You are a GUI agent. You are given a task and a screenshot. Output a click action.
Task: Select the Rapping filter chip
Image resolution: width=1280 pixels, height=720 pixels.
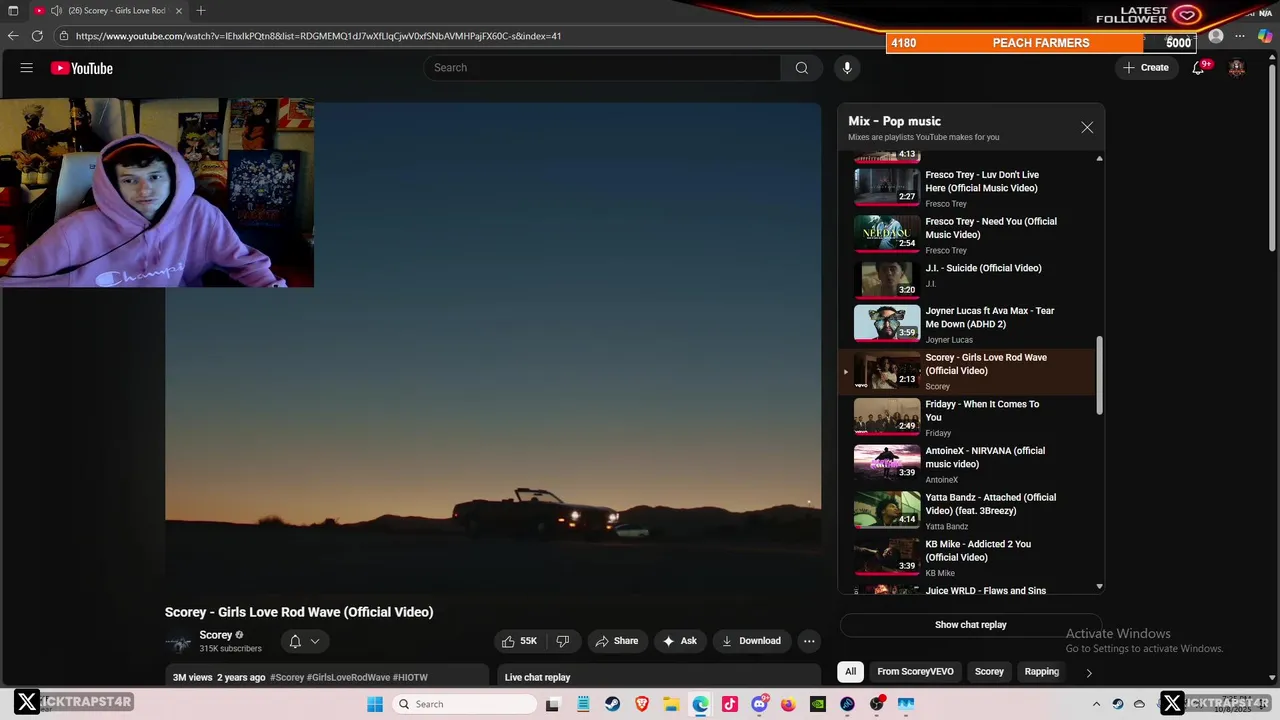(1041, 672)
